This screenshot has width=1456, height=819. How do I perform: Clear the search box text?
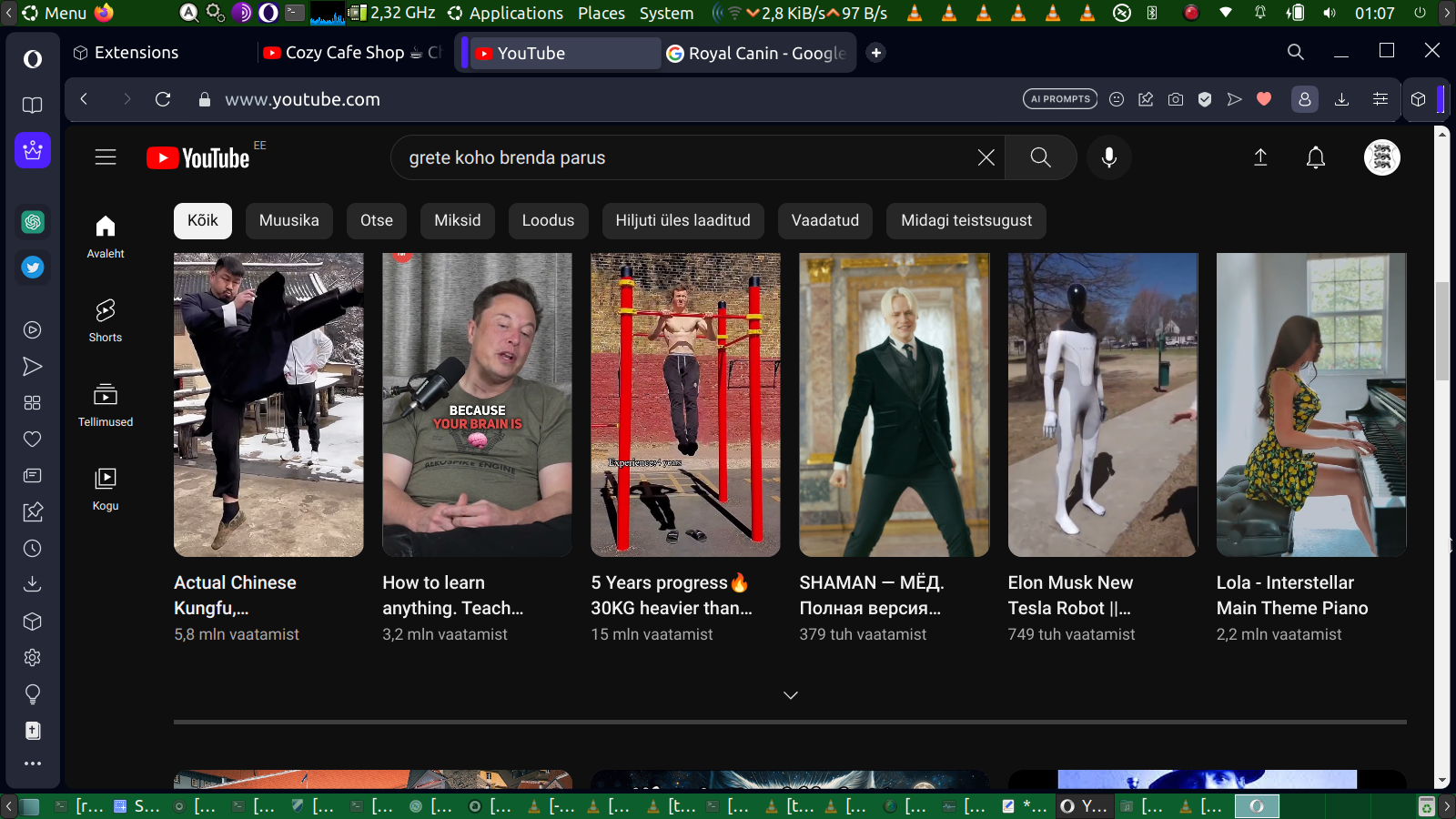986,157
